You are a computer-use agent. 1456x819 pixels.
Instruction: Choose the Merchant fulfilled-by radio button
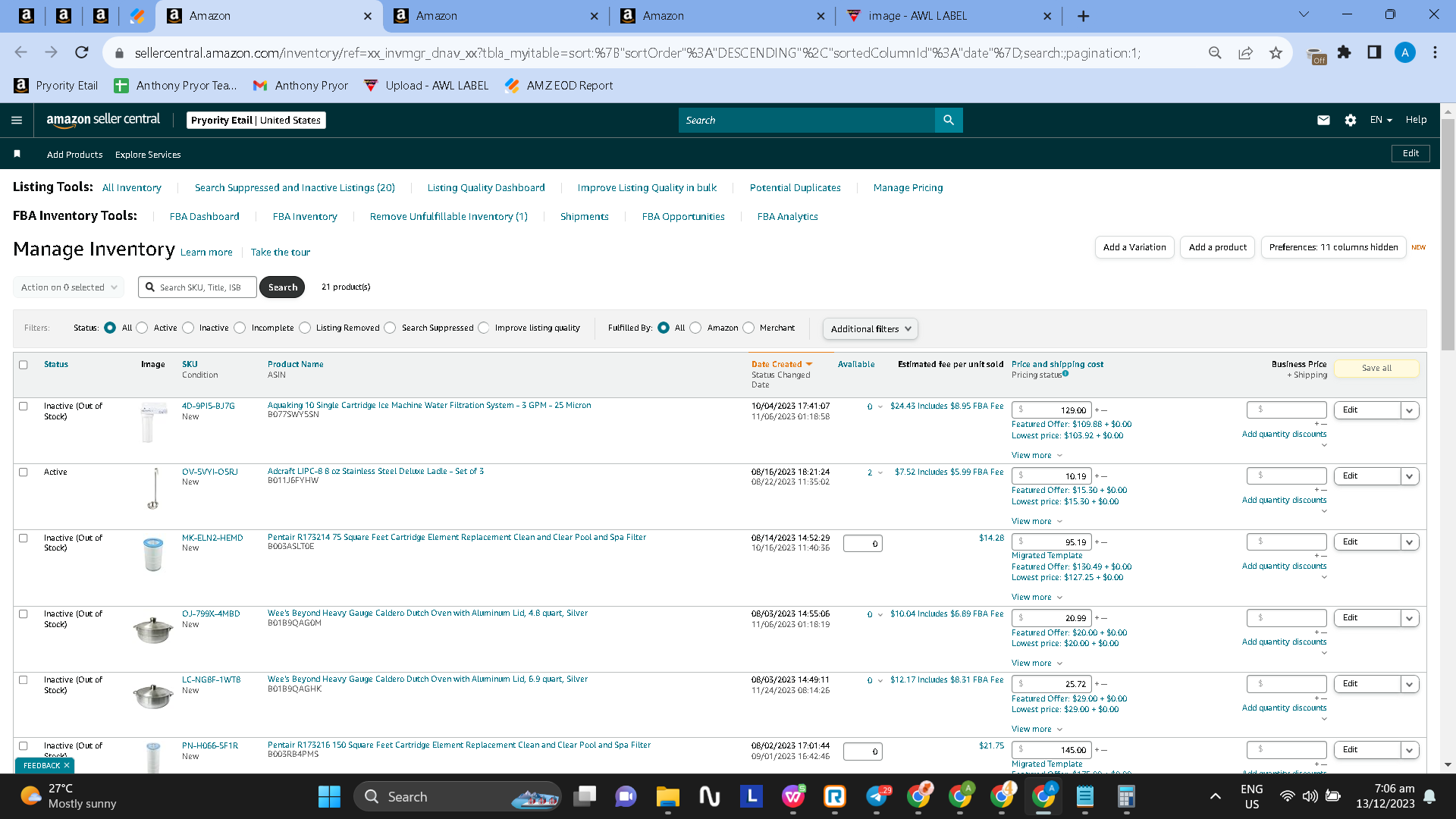click(748, 328)
